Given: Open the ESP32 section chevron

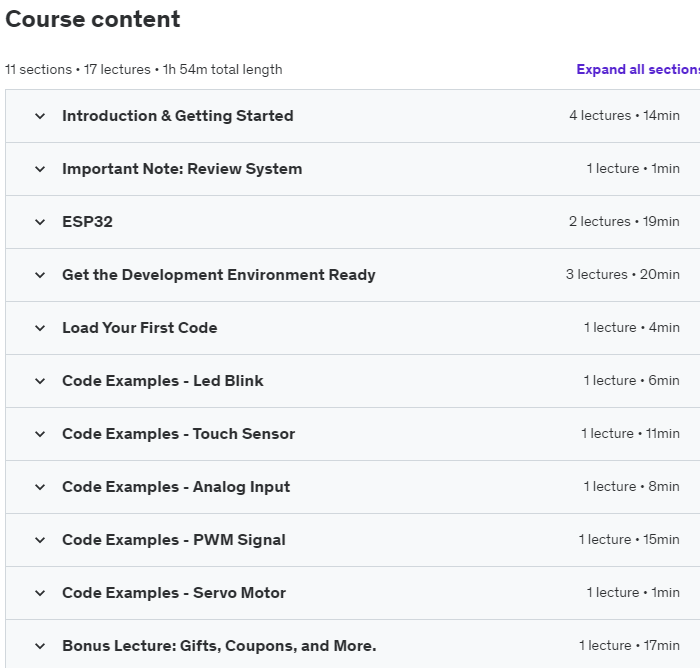Looking at the screenshot, I should pos(40,222).
